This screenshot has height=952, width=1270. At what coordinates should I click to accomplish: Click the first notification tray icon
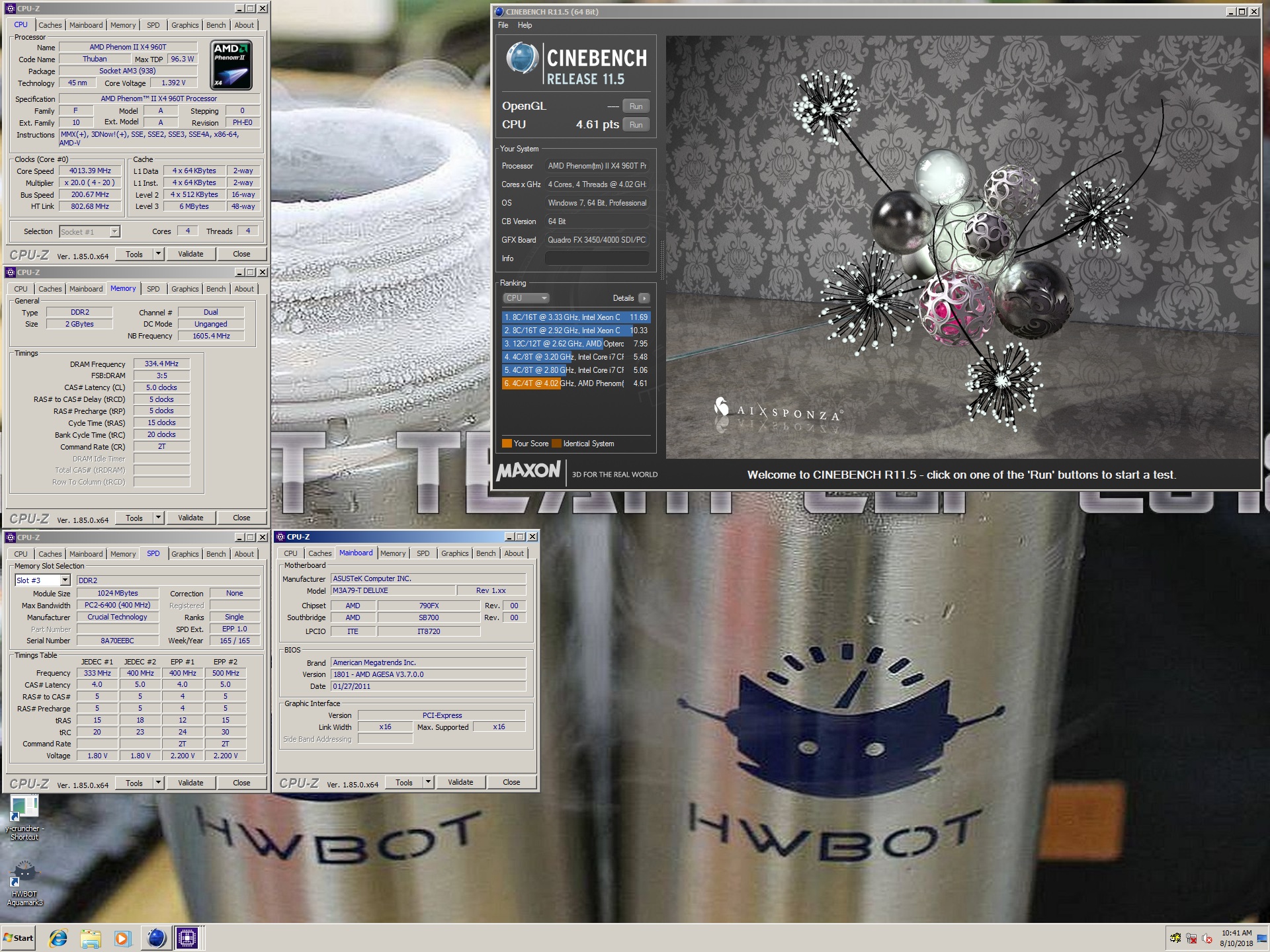click(1175, 937)
